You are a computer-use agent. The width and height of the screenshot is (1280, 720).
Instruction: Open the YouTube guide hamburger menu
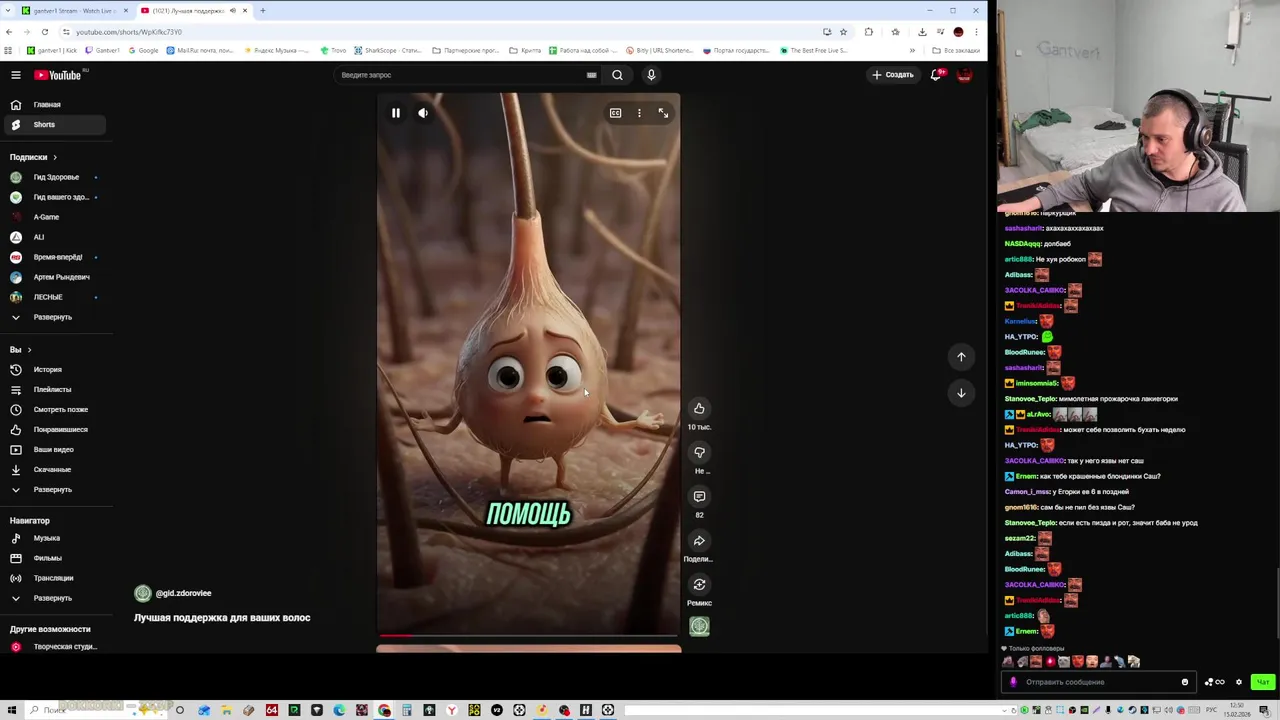point(16,75)
